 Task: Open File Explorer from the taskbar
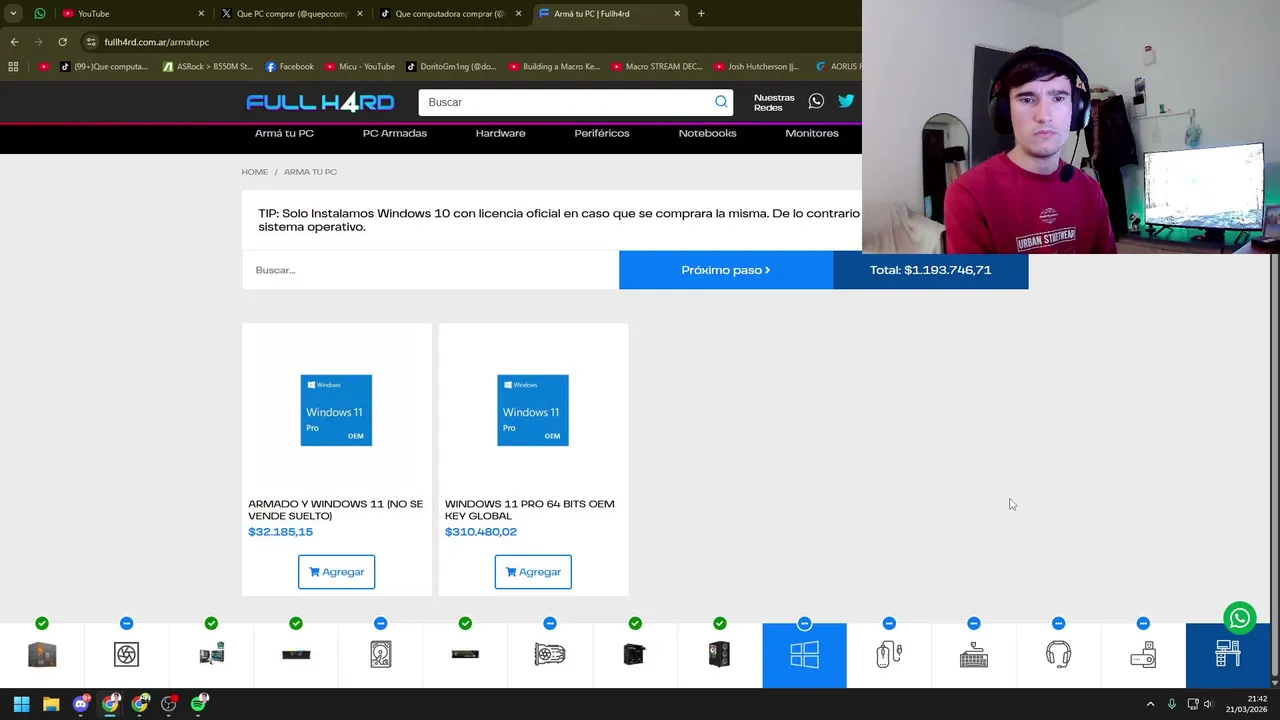pos(51,704)
